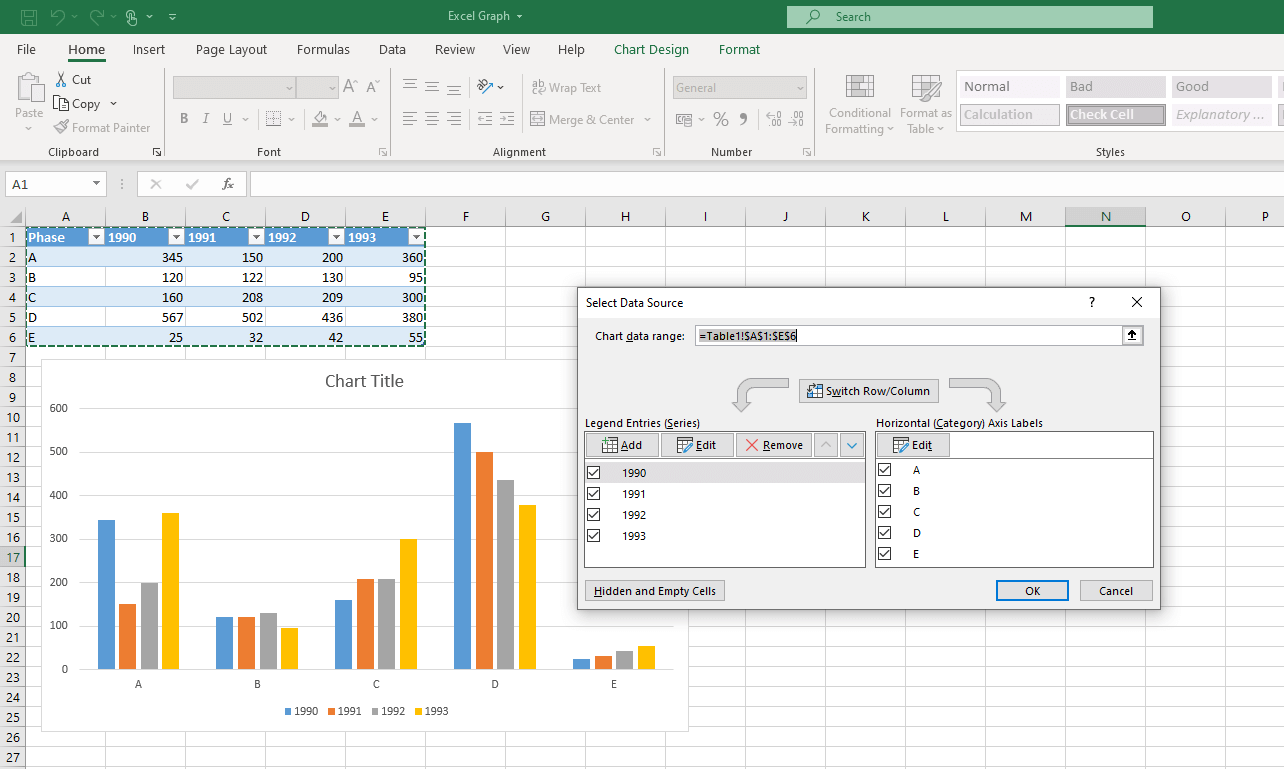The width and height of the screenshot is (1284, 769).
Task: Collapse the Chart data range dialog
Action: 1132,335
